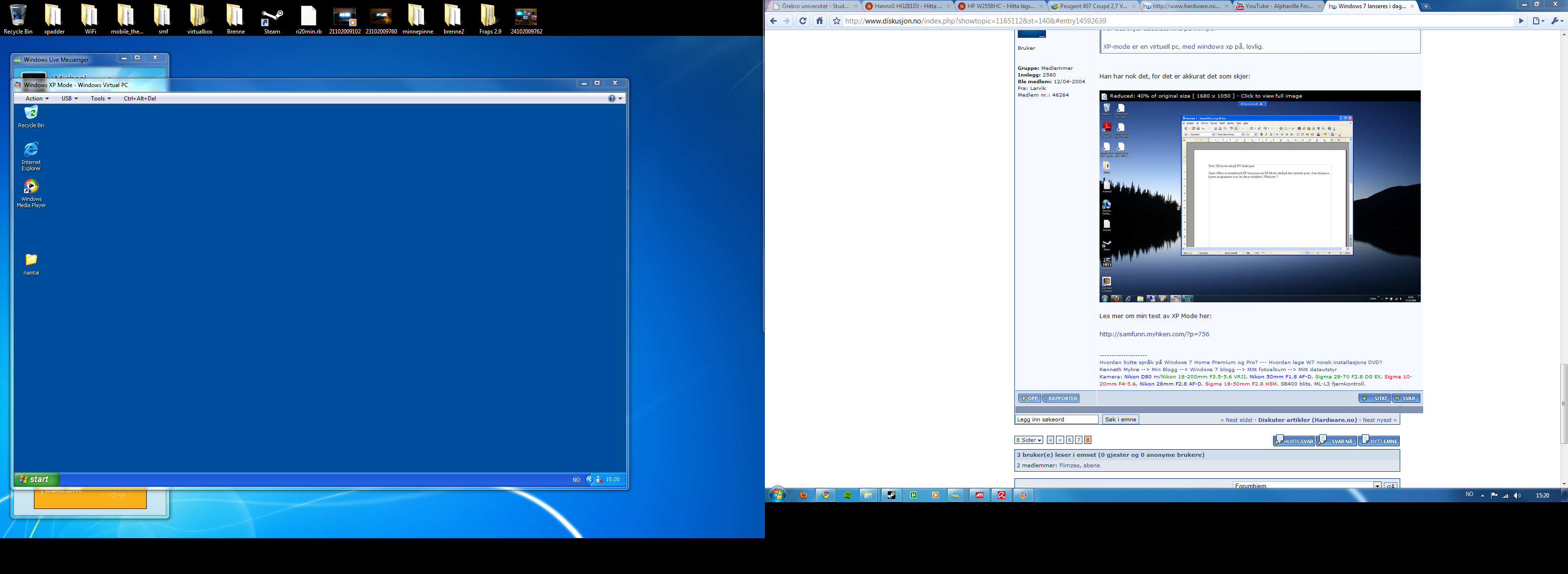This screenshot has height=574, width=1568.
Task: Click NYTT EMNE button
Action: click(x=1379, y=441)
